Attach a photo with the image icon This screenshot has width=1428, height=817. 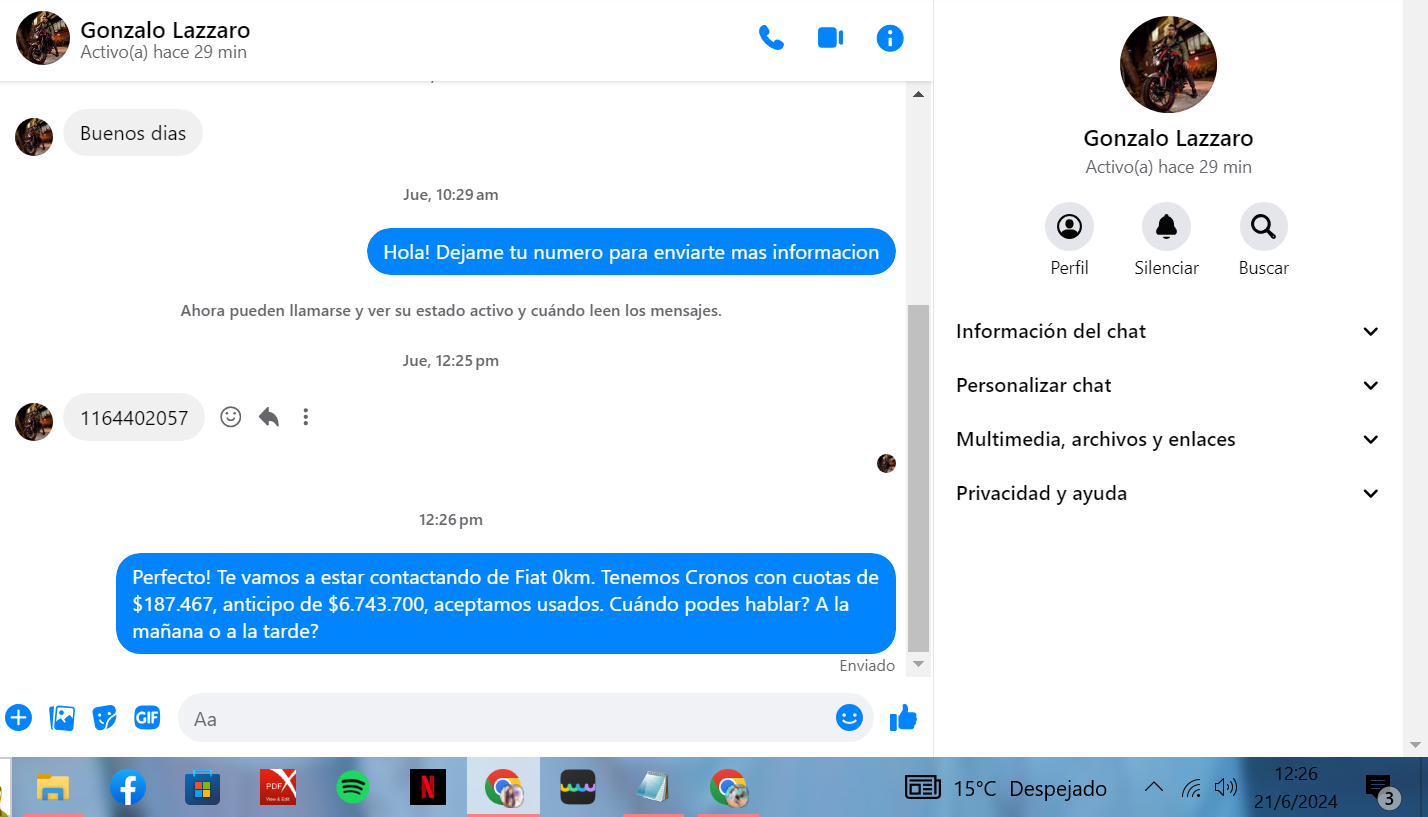click(62, 717)
